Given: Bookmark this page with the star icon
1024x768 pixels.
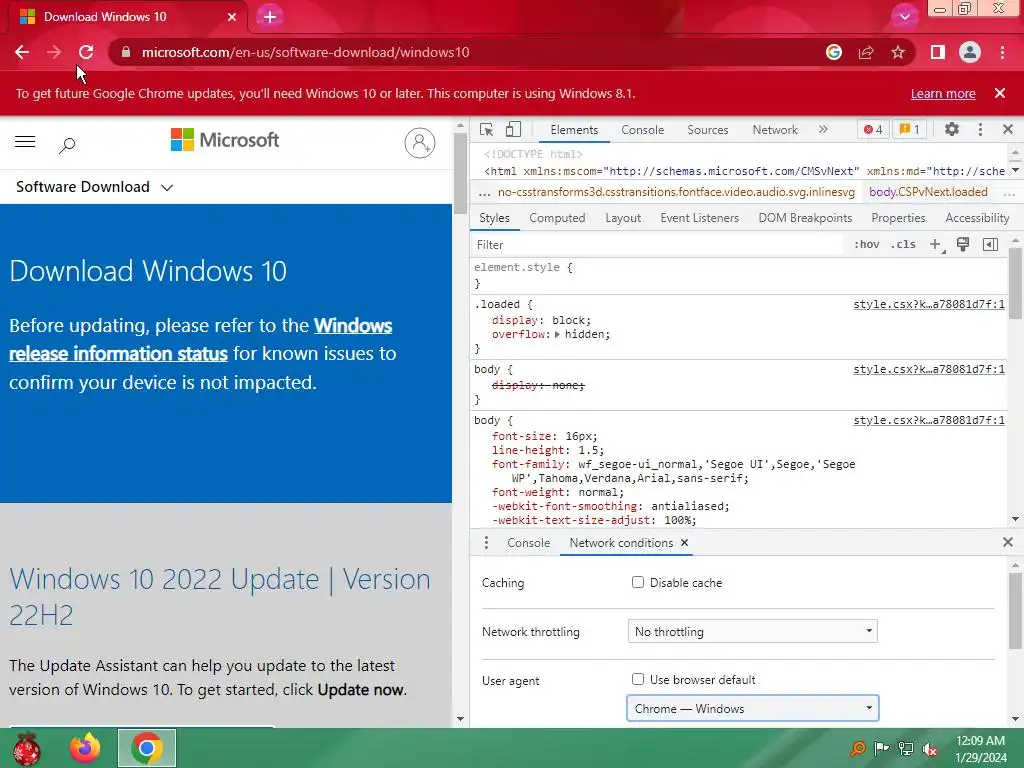Looking at the screenshot, I should (x=898, y=52).
